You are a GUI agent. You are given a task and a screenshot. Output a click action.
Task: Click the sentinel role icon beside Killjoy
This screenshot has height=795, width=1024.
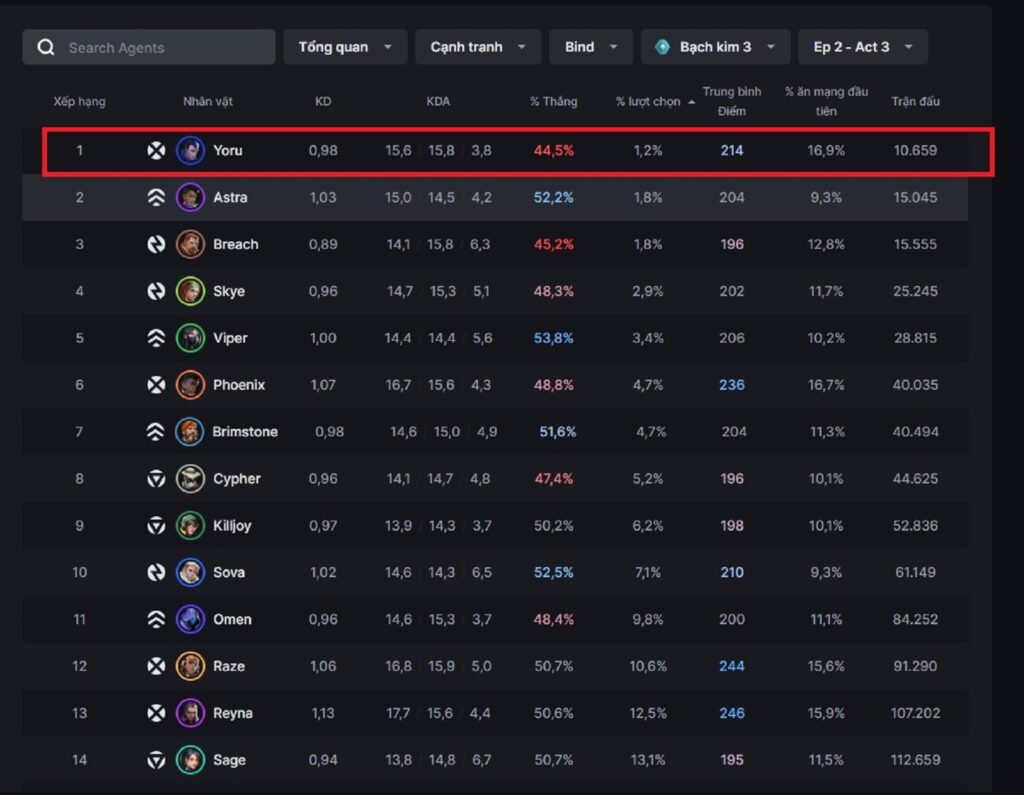coord(156,525)
